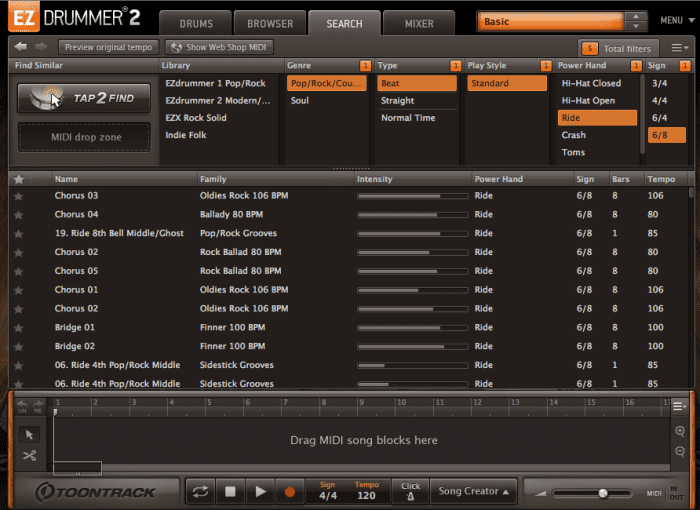The width and height of the screenshot is (700, 510).
Task: Go back with the left arrow
Action: click(x=21, y=46)
